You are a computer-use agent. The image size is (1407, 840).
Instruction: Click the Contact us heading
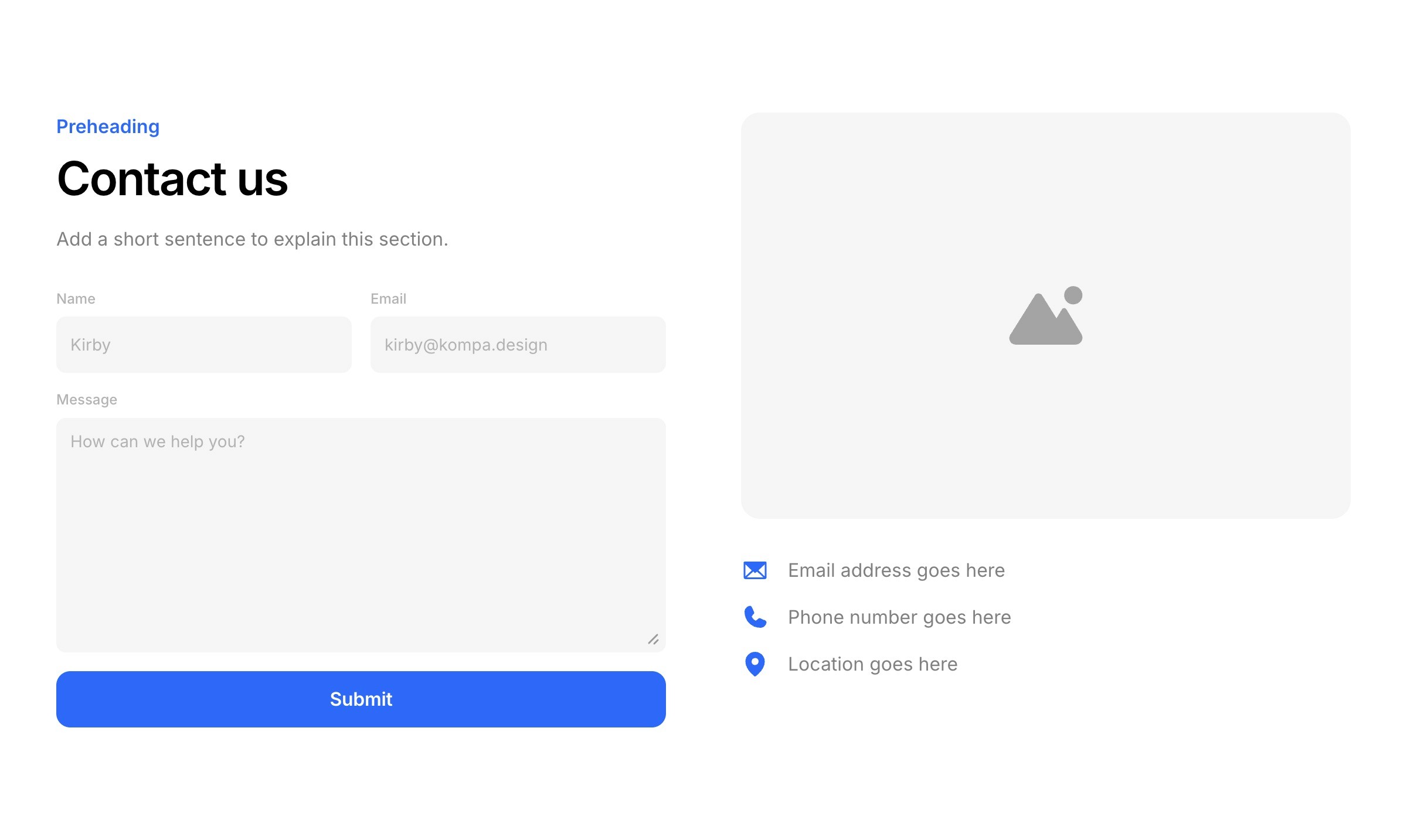tap(172, 179)
